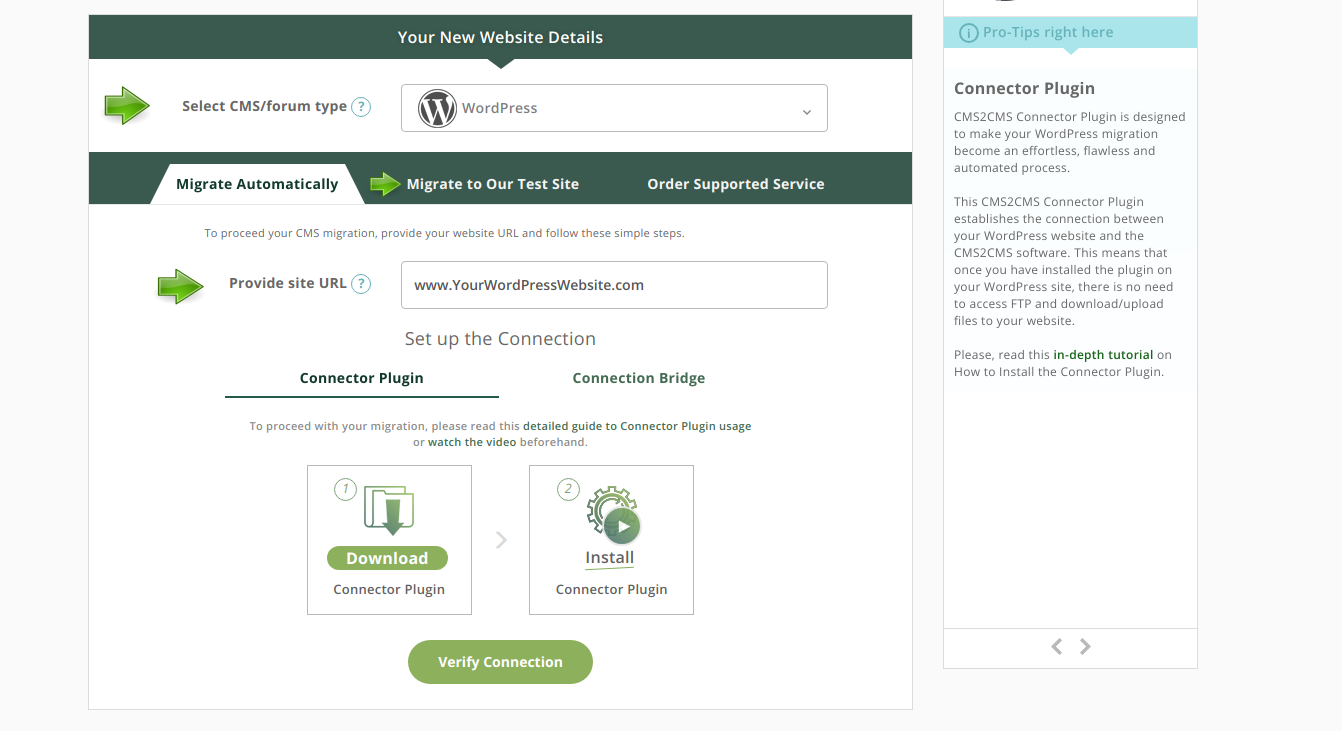The width and height of the screenshot is (1342, 731).
Task: Open detailed guide to Connector Plugin usage
Action: (x=637, y=426)
